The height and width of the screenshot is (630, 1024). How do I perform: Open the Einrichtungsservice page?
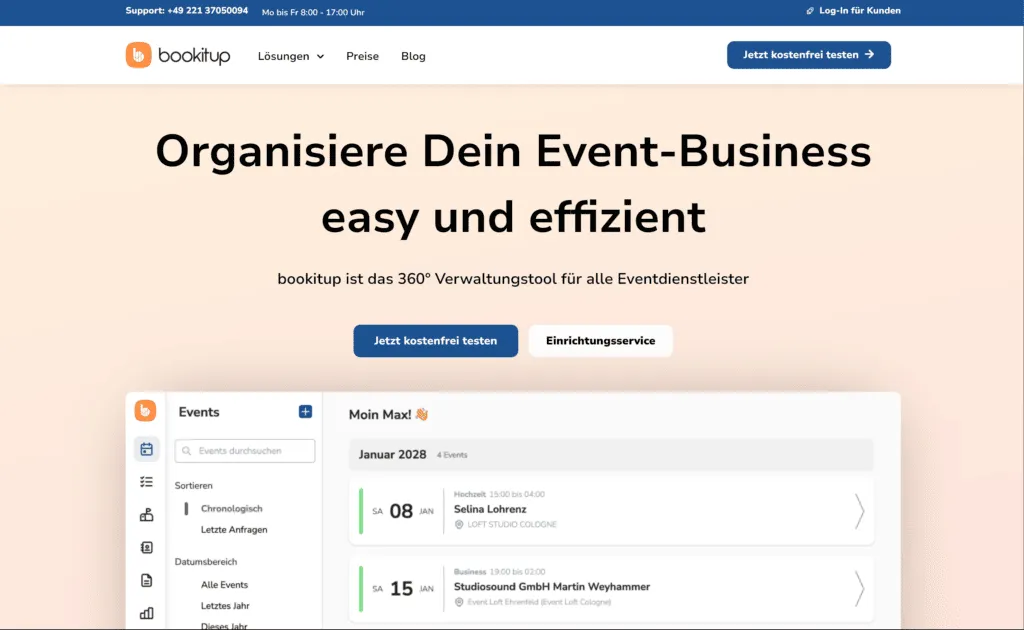[x=600, y=340]
